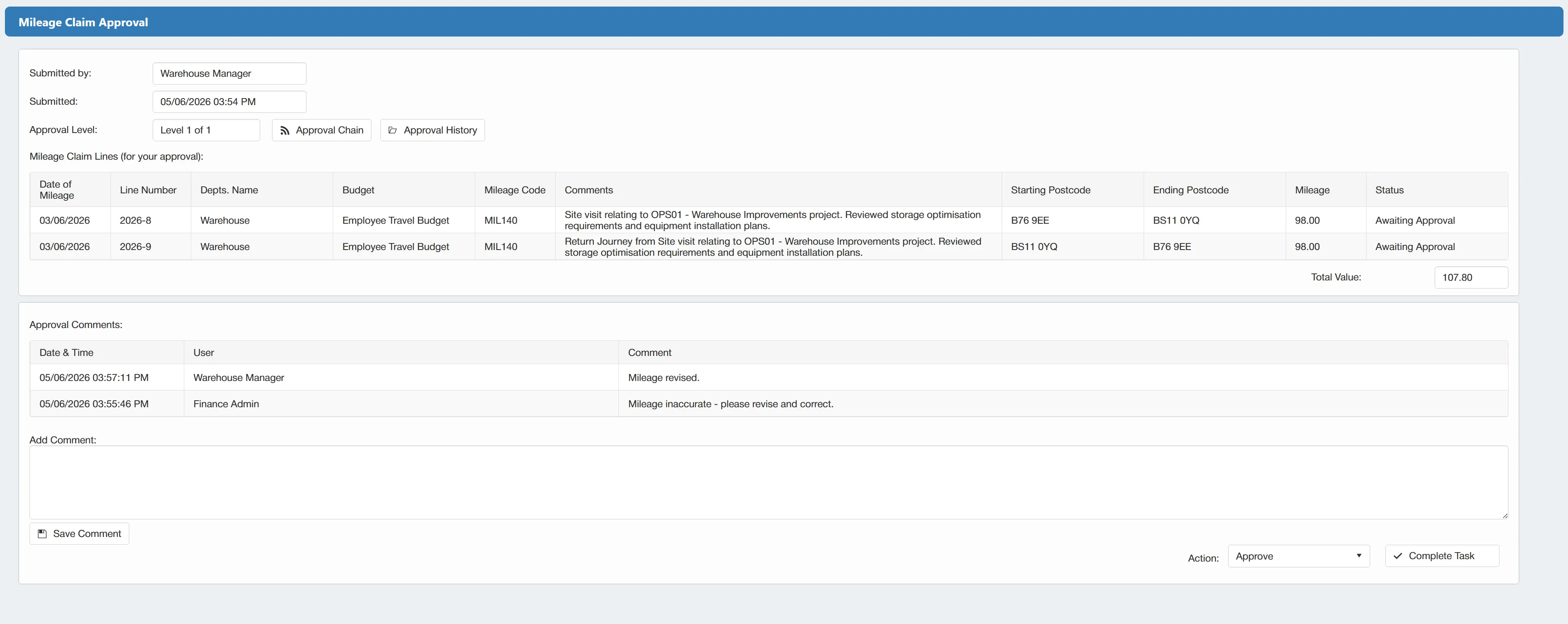Click the Approval History folder icon

(x=393, y=130)
